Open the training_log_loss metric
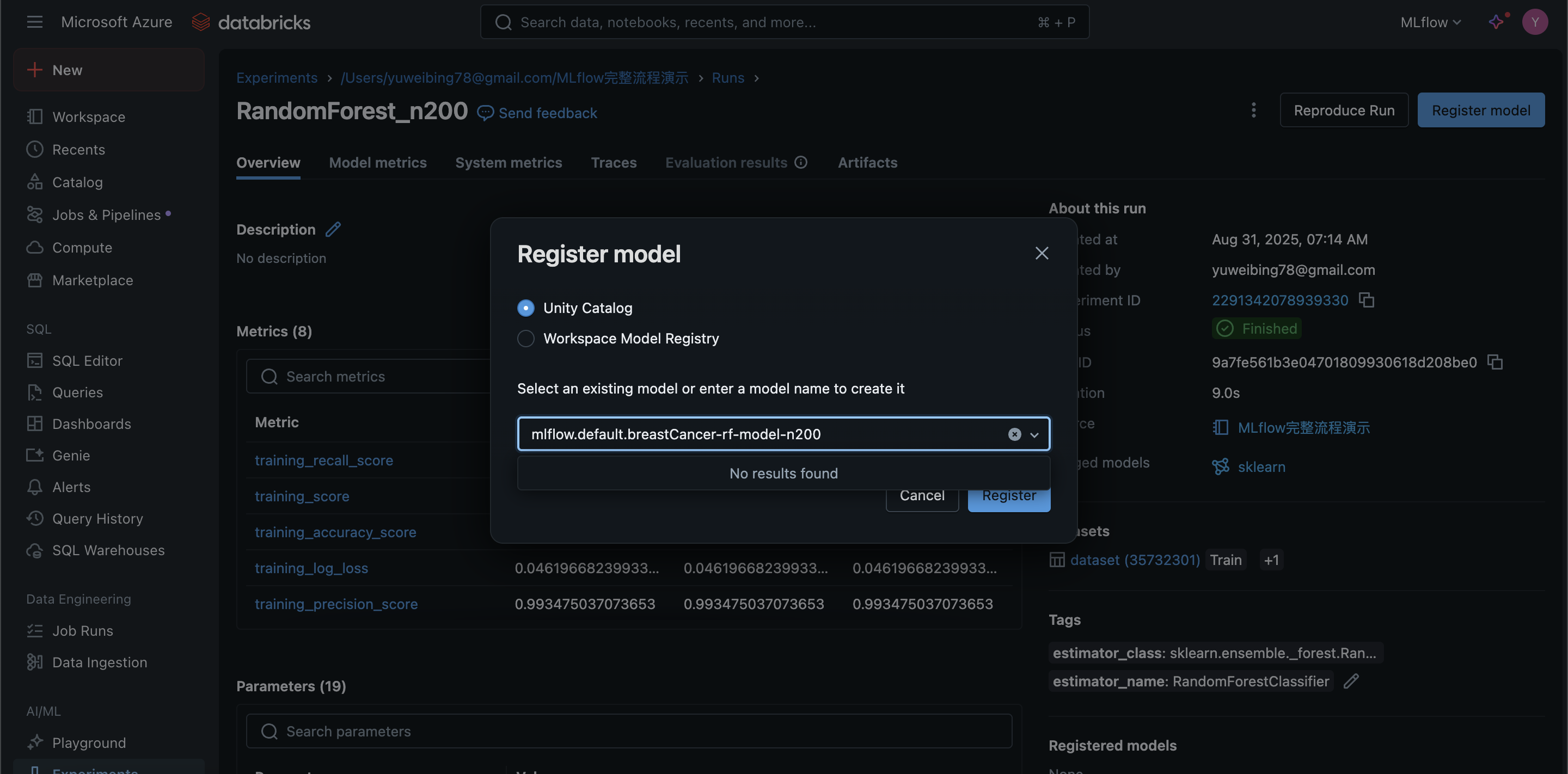The image size is (1568, 774). (x=311, y=568)
